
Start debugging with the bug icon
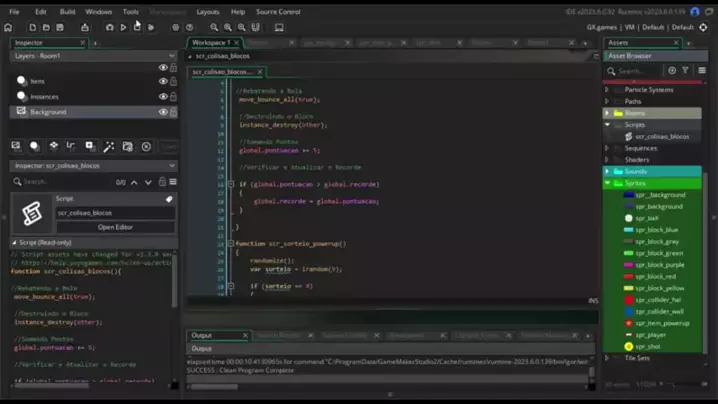click(x=109, y=27)
